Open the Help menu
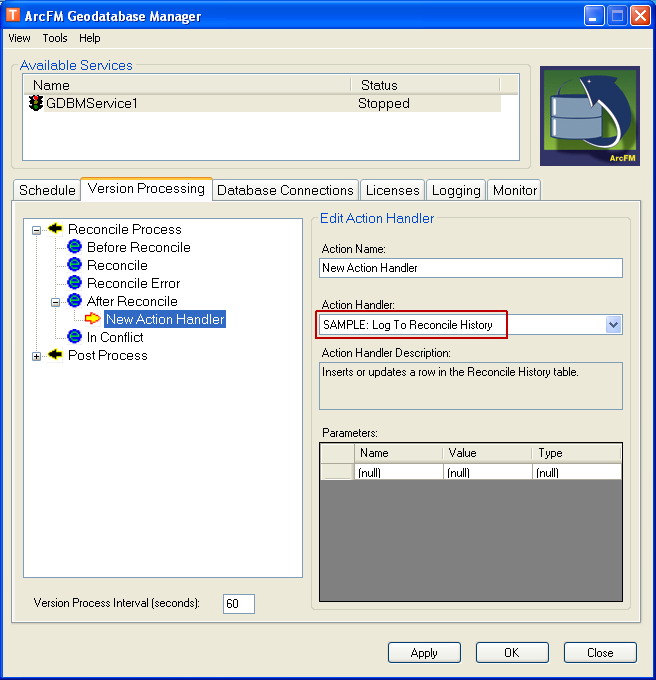This screenshot has width=656, height=680. coord(90,38)
